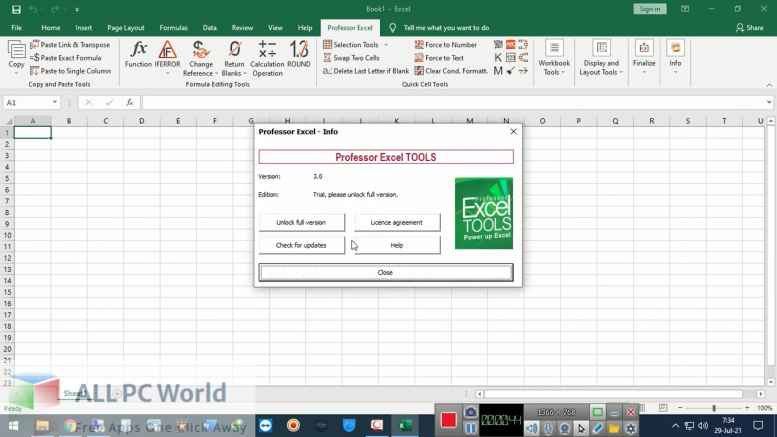The width and height of the screenshot is (777, 437).
Task: Click the Calculation Operation icon
Action: click(267, 49)
